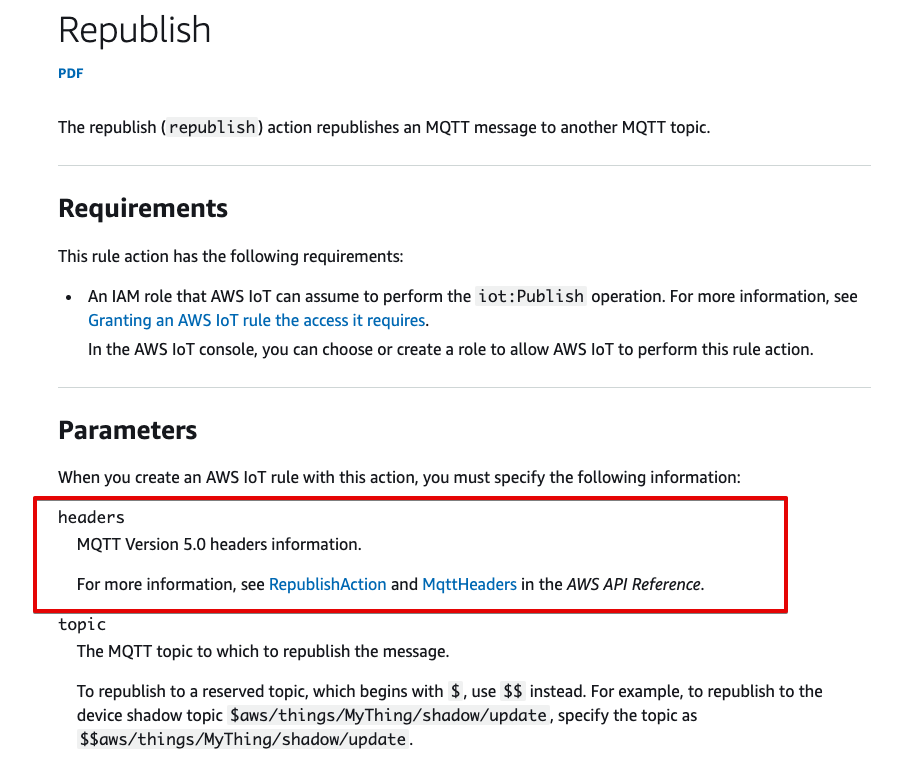Click the $aws/things/MyThing/shadow/update code text
898x757 pixels.
click(388, 715)
